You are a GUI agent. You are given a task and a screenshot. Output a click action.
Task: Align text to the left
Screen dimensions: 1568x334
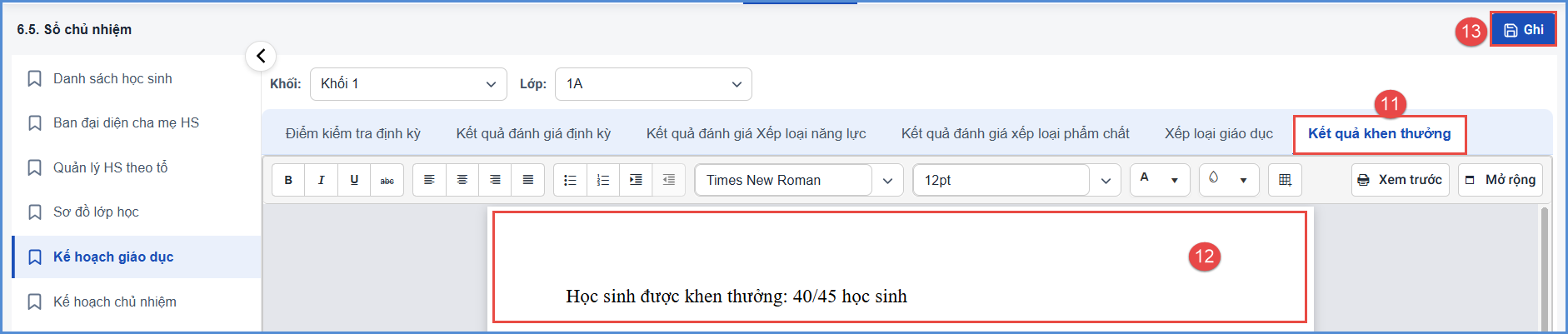pyautogui.click(x=429, y=180)
